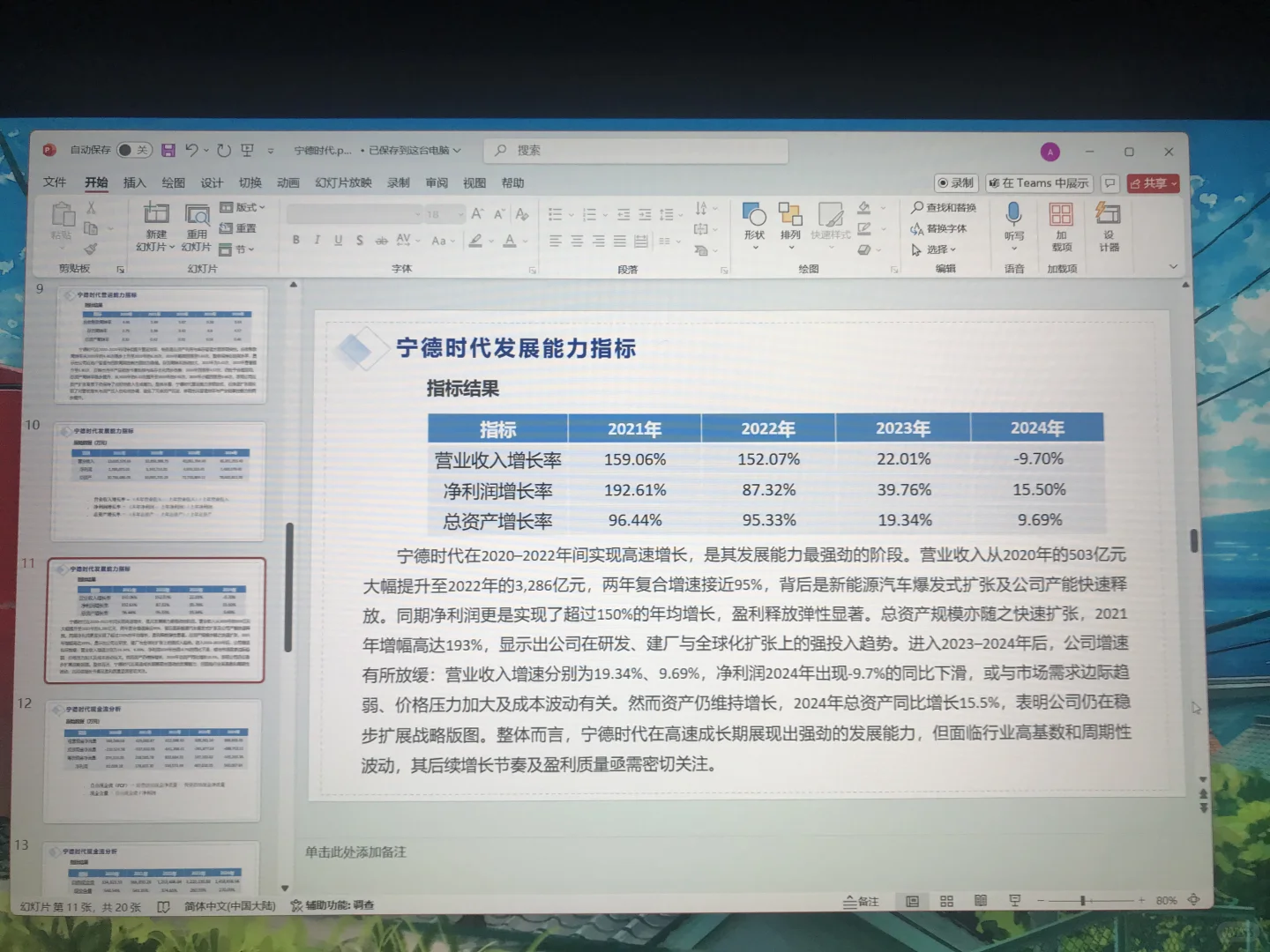Start slideshow from the quick access toolbar
The image size is (1270, 952).
point(248,151)
